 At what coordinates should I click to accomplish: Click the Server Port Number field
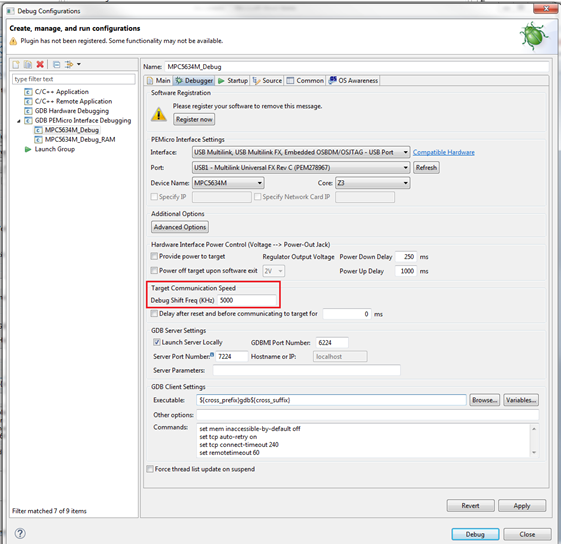[x=231, y=356]
